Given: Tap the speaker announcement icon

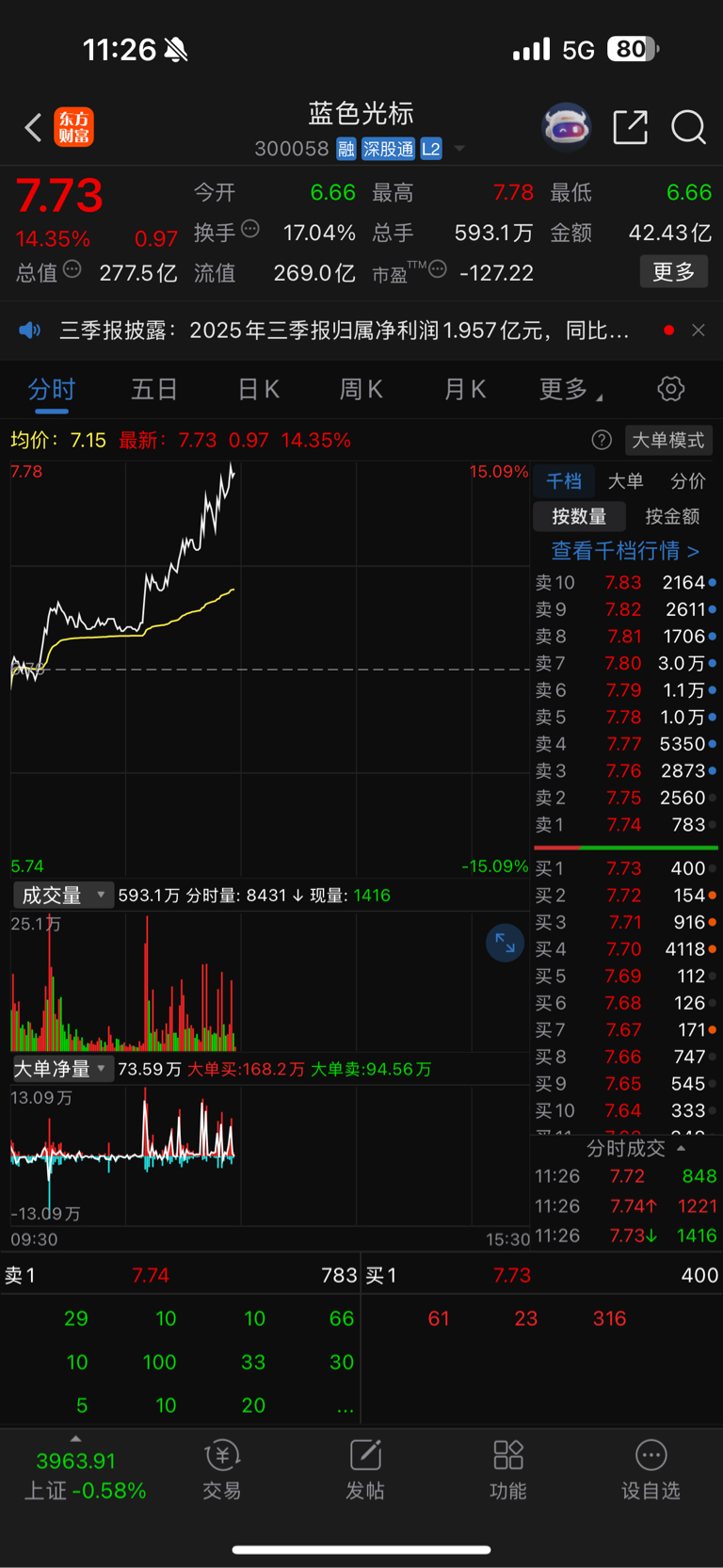Looking at the screenshot, I should point(30,331).
